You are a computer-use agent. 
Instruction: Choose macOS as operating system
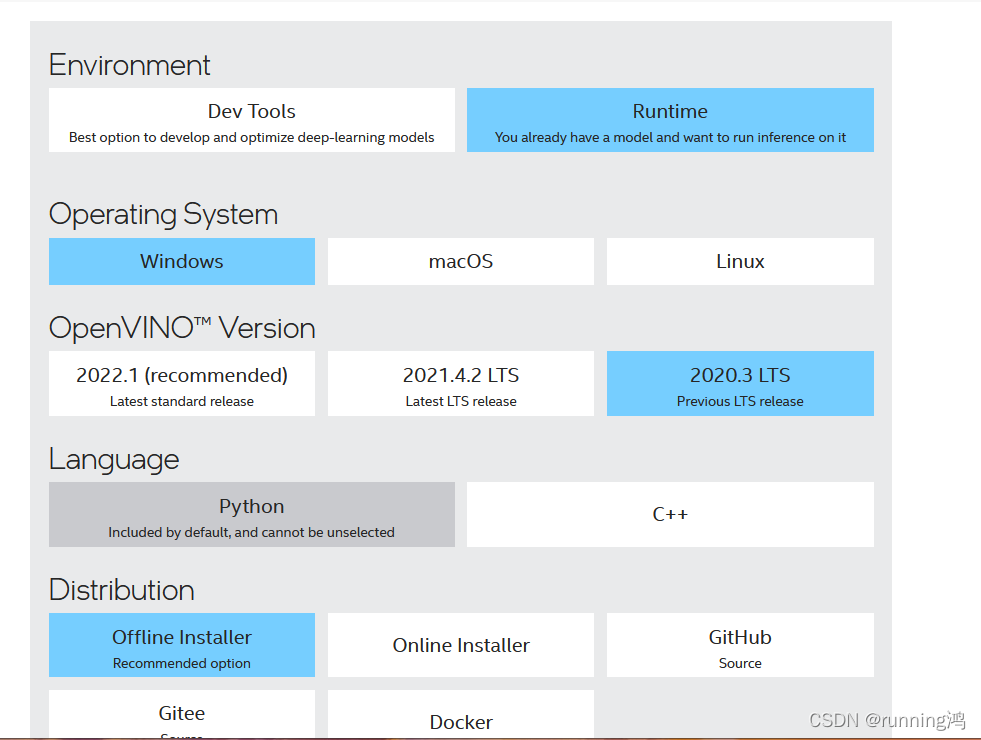coord(460,261)
